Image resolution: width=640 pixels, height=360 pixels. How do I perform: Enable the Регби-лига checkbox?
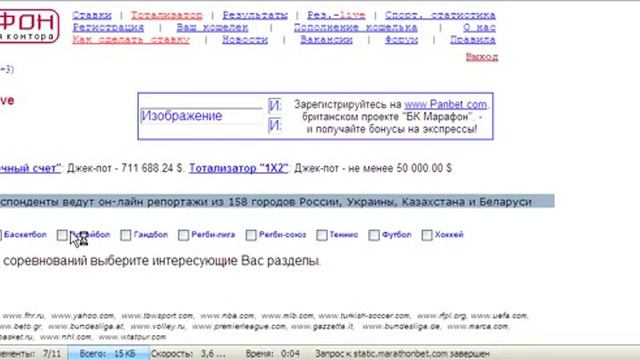[183, 235]
